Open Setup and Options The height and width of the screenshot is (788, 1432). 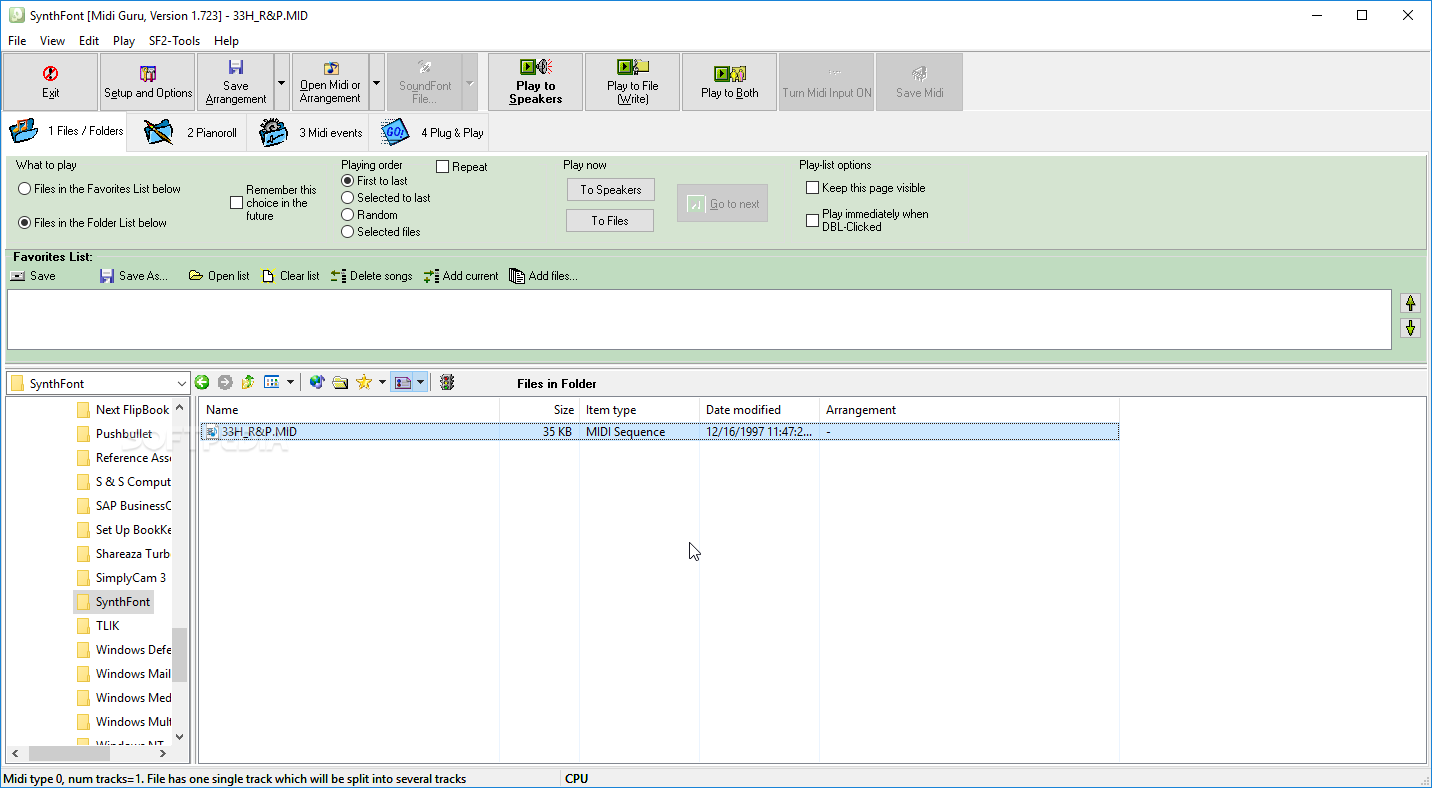(x=148, y=82)
